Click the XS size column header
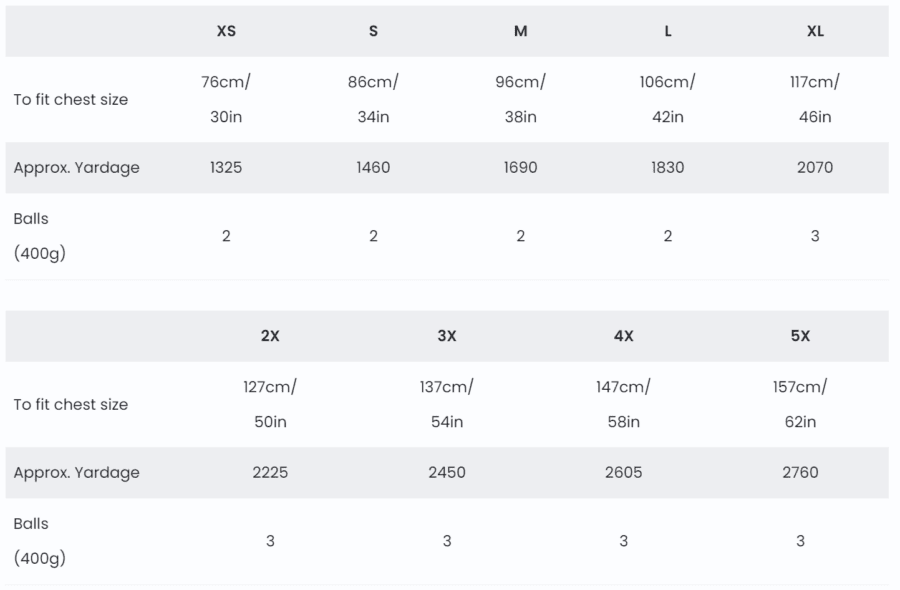 click(x=226, y=31)
